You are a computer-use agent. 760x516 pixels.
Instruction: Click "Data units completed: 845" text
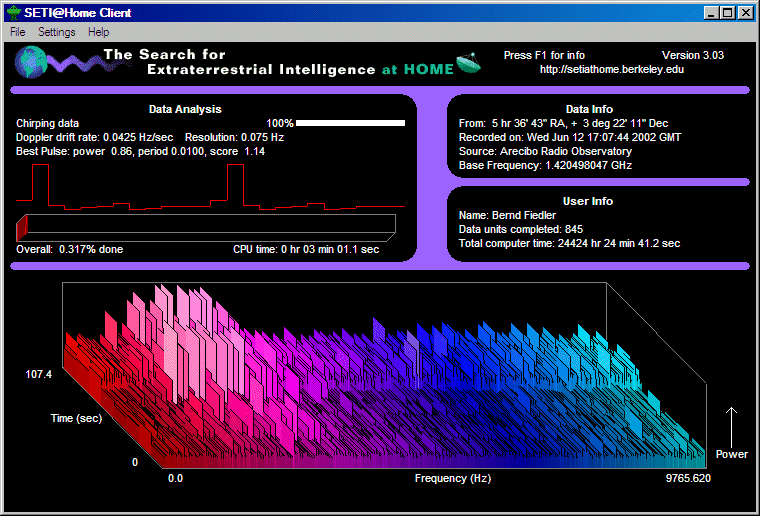pos(521,230)
